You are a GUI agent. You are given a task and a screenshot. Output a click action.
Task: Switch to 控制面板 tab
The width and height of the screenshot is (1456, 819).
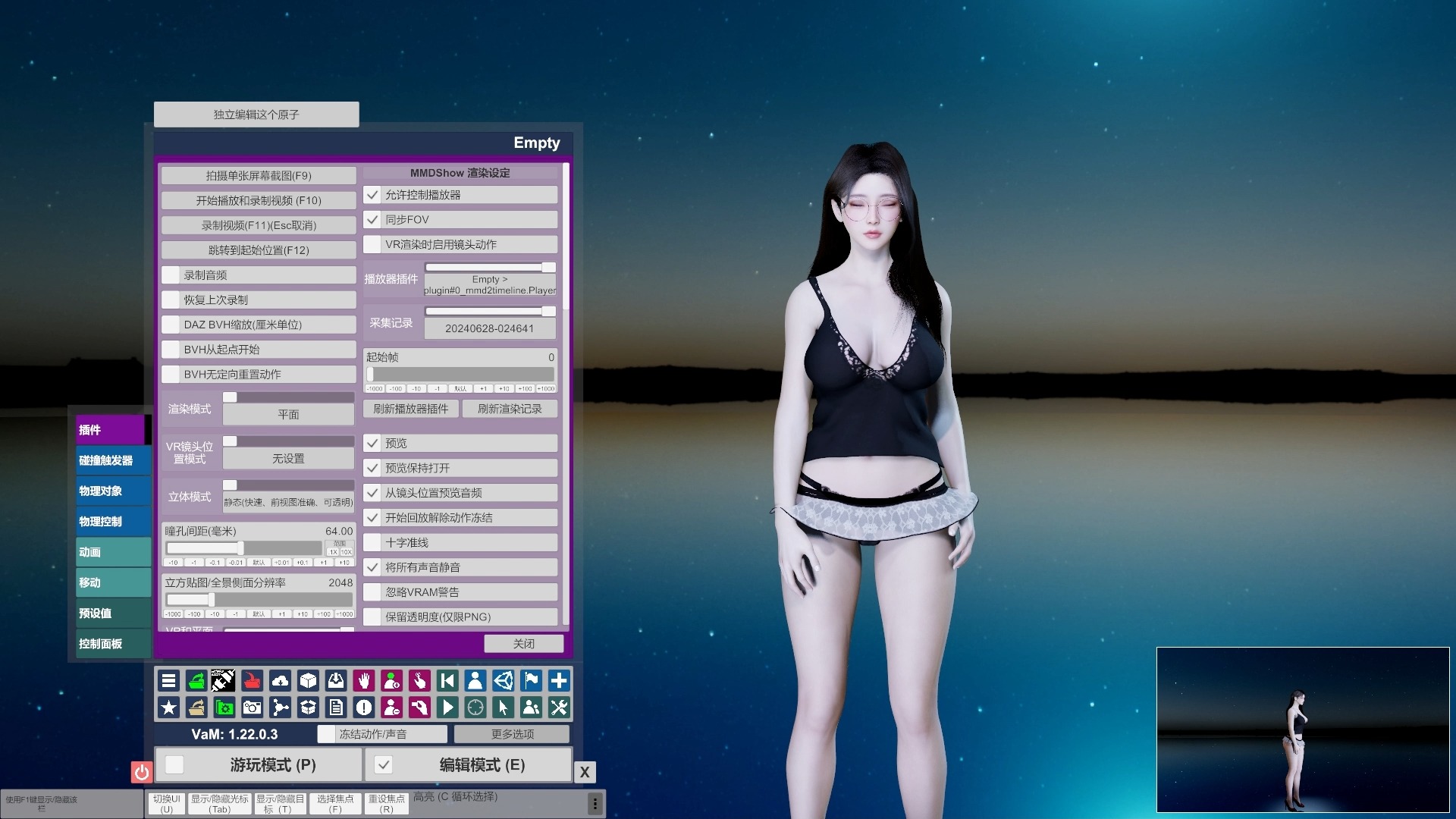112,643
